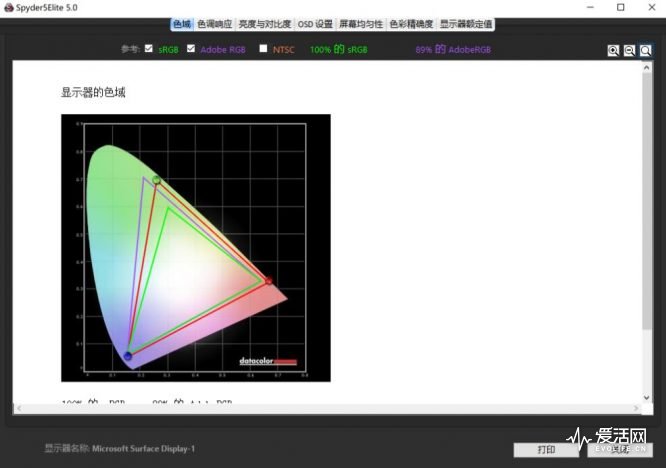The image size is (666, 468).
Task: Click the vertical scrollbar thumb
Action: 646,200
